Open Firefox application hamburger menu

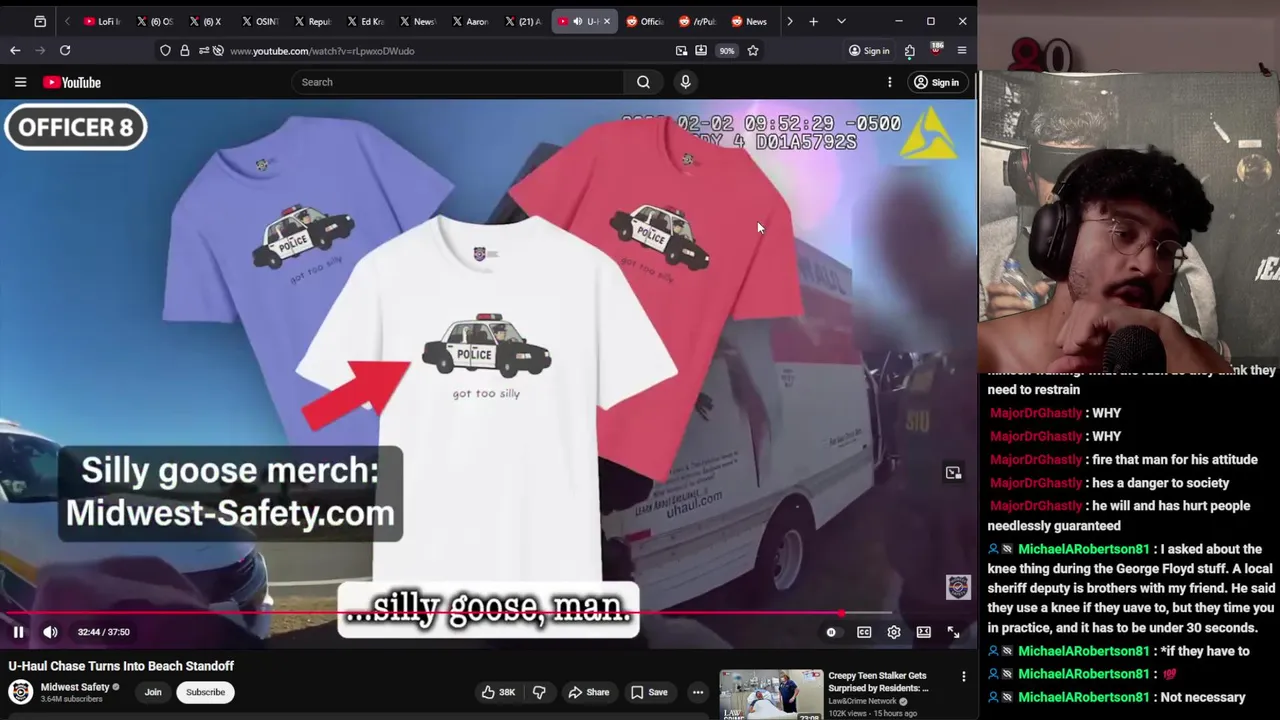[962, 51]
